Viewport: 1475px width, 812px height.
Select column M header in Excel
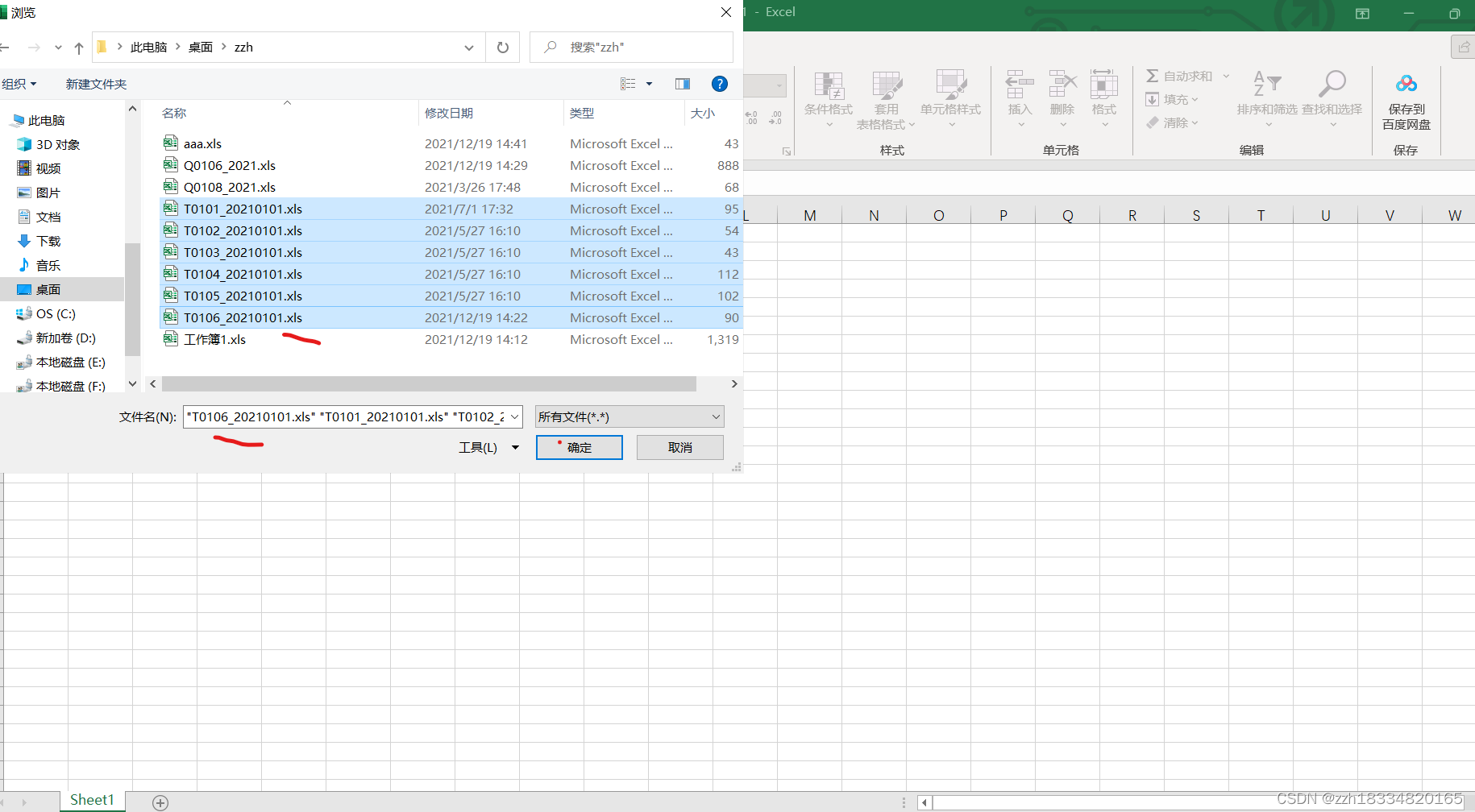[x=810, y=215]
